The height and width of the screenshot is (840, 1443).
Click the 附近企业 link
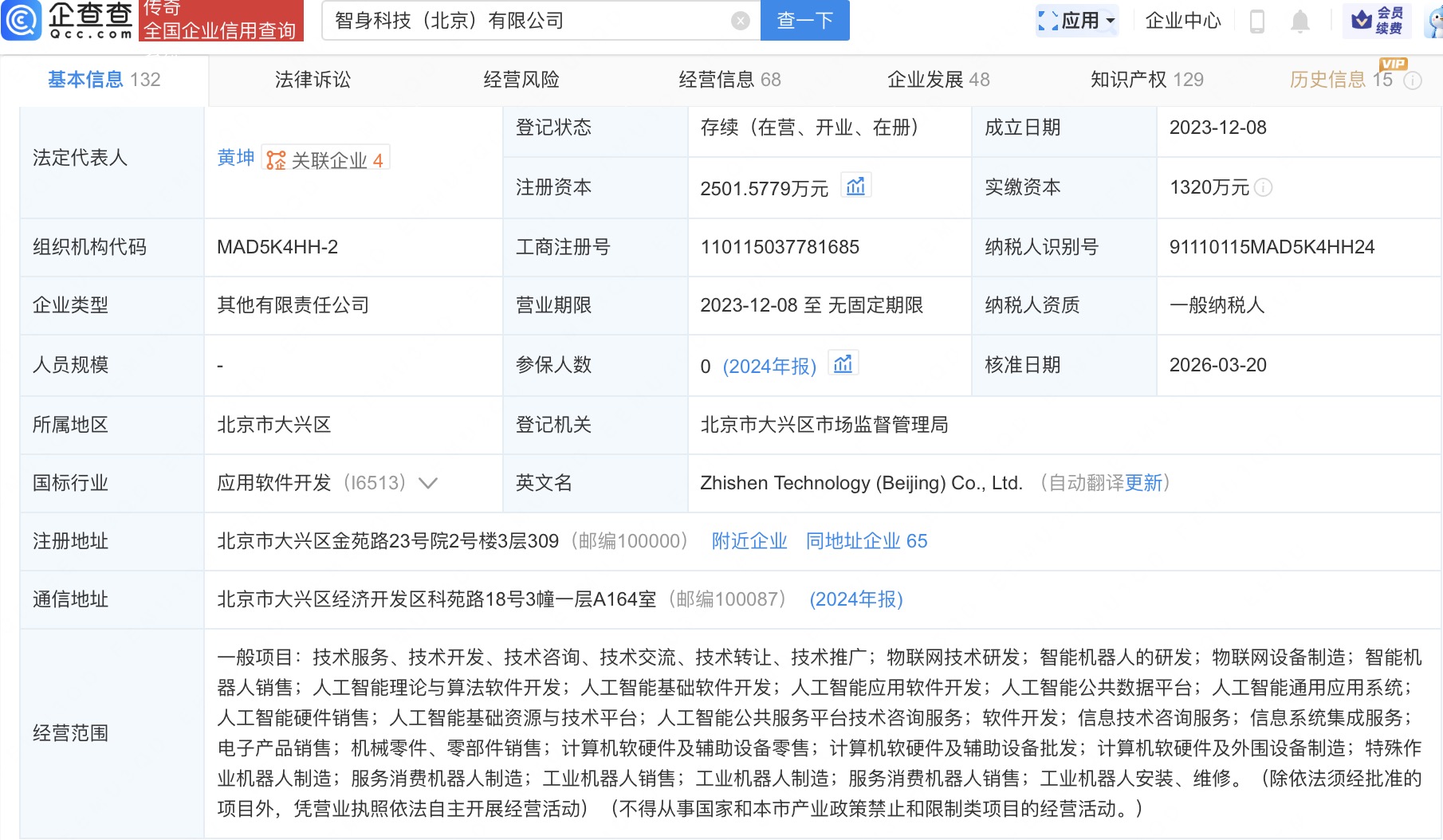(749, 541)
